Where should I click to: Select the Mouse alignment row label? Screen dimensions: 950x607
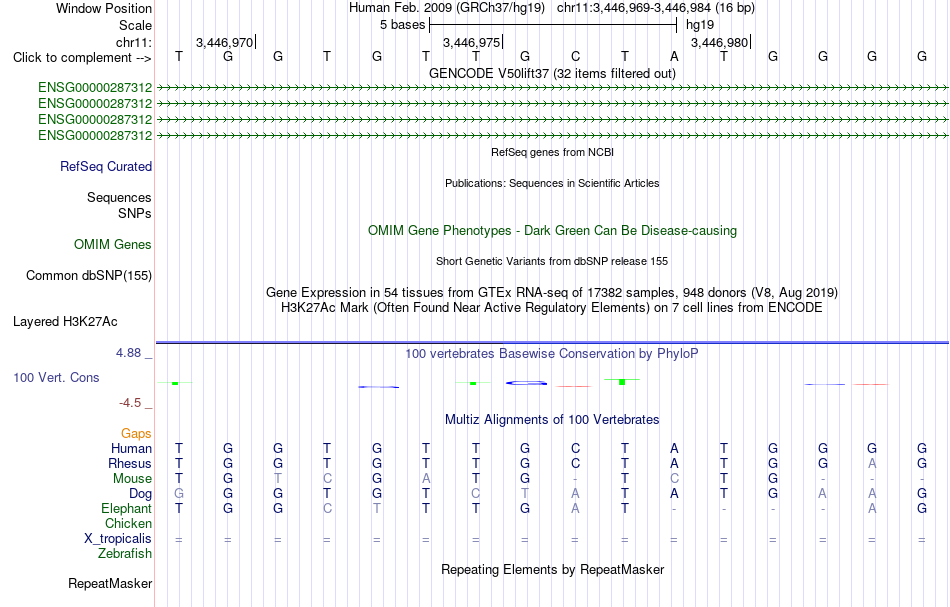point(132,479)
